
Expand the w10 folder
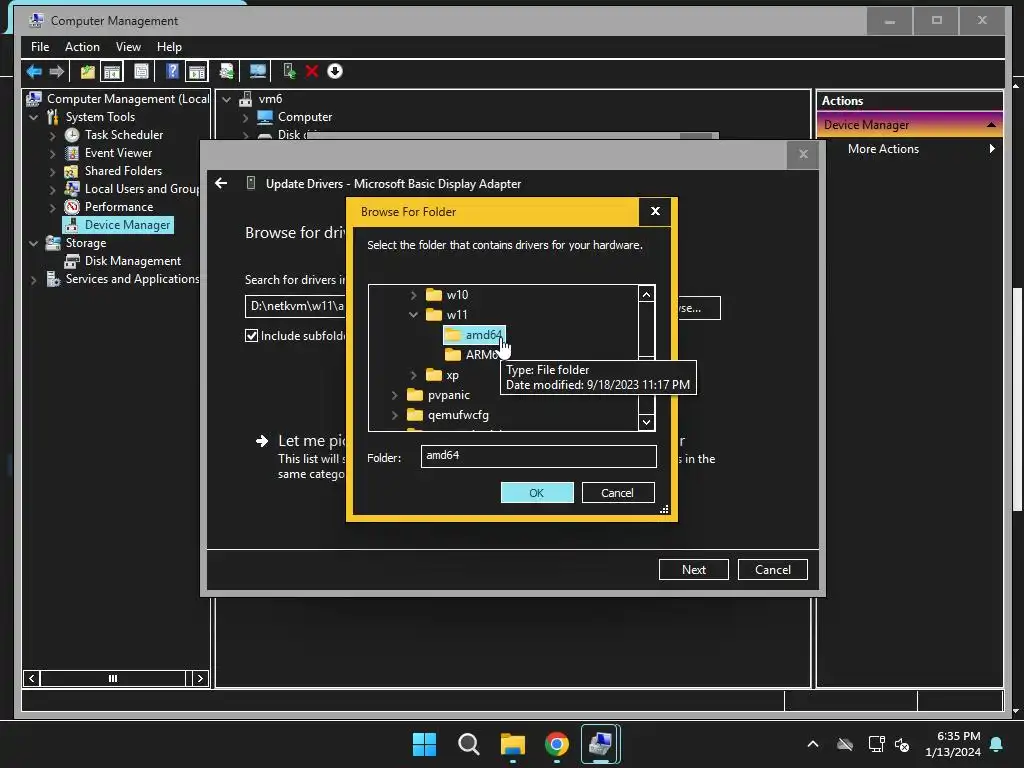pos(413,295)
